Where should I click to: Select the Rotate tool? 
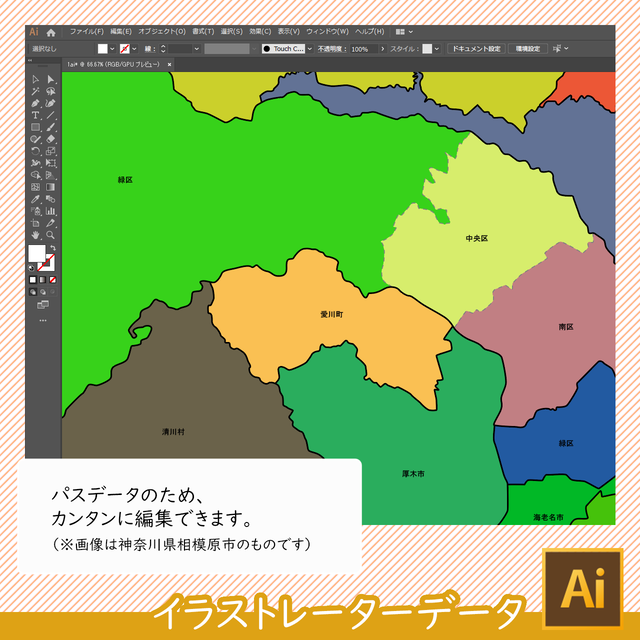[x=36, y=151]
